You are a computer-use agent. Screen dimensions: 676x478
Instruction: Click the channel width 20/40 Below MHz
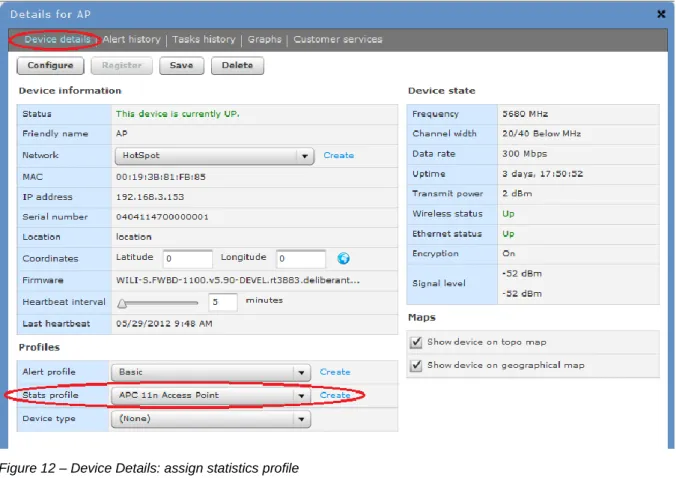tap(541, 134)
